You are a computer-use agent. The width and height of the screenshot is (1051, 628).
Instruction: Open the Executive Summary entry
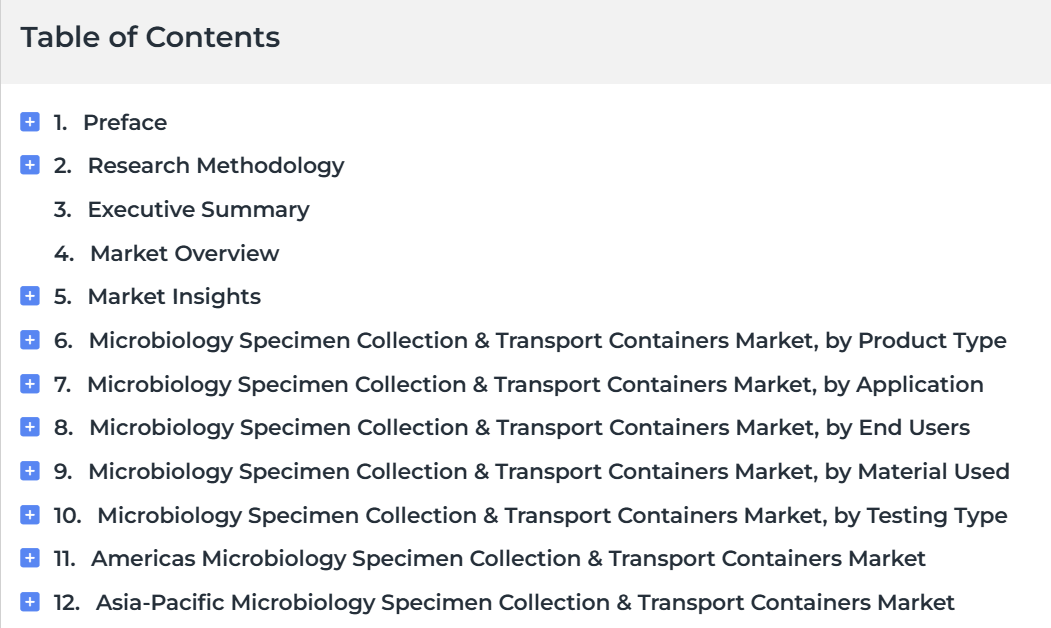click(198, 210)
